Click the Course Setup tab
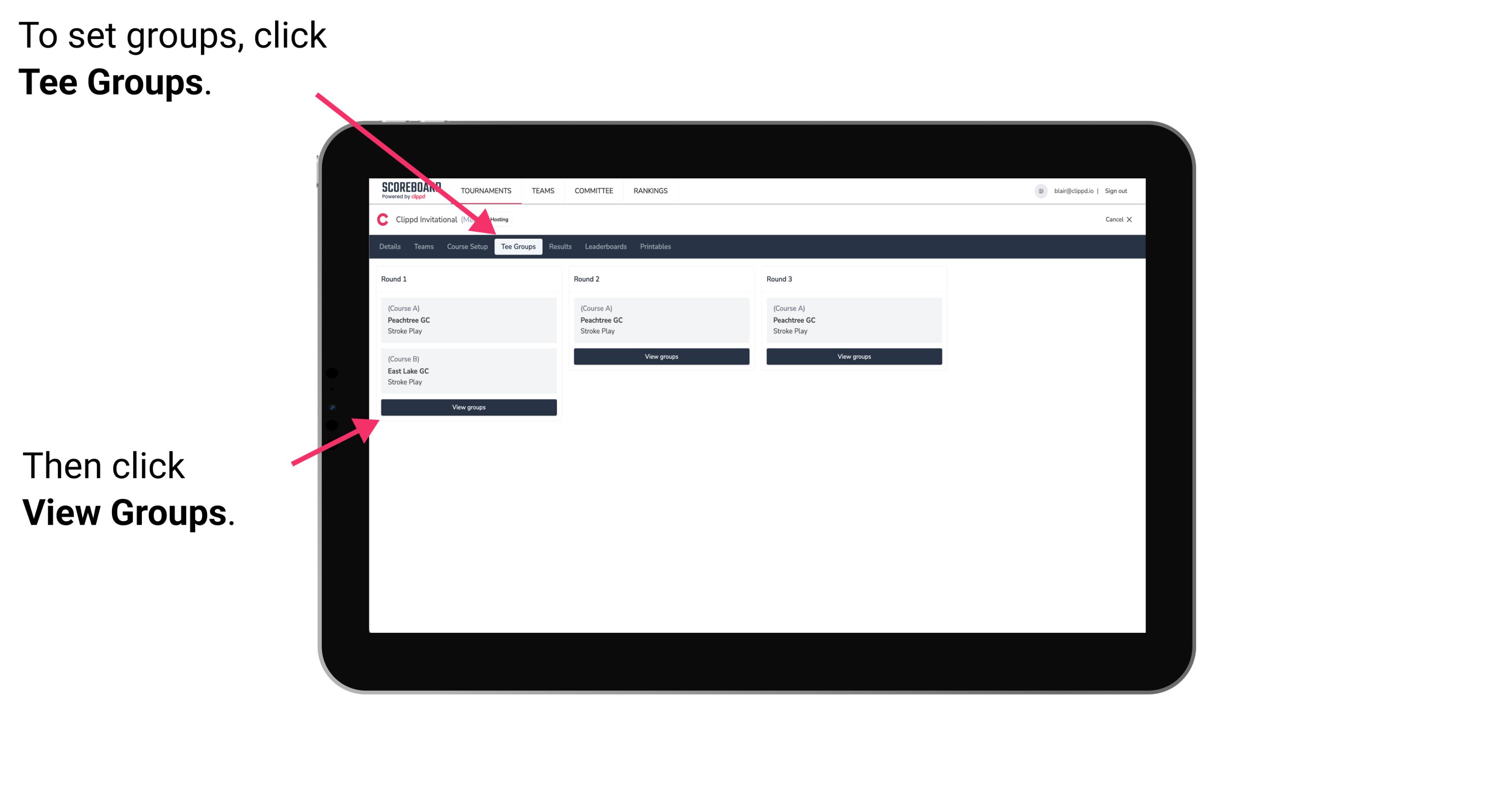This screenshot has width=1509, height=812. click(x=467, y=247)
